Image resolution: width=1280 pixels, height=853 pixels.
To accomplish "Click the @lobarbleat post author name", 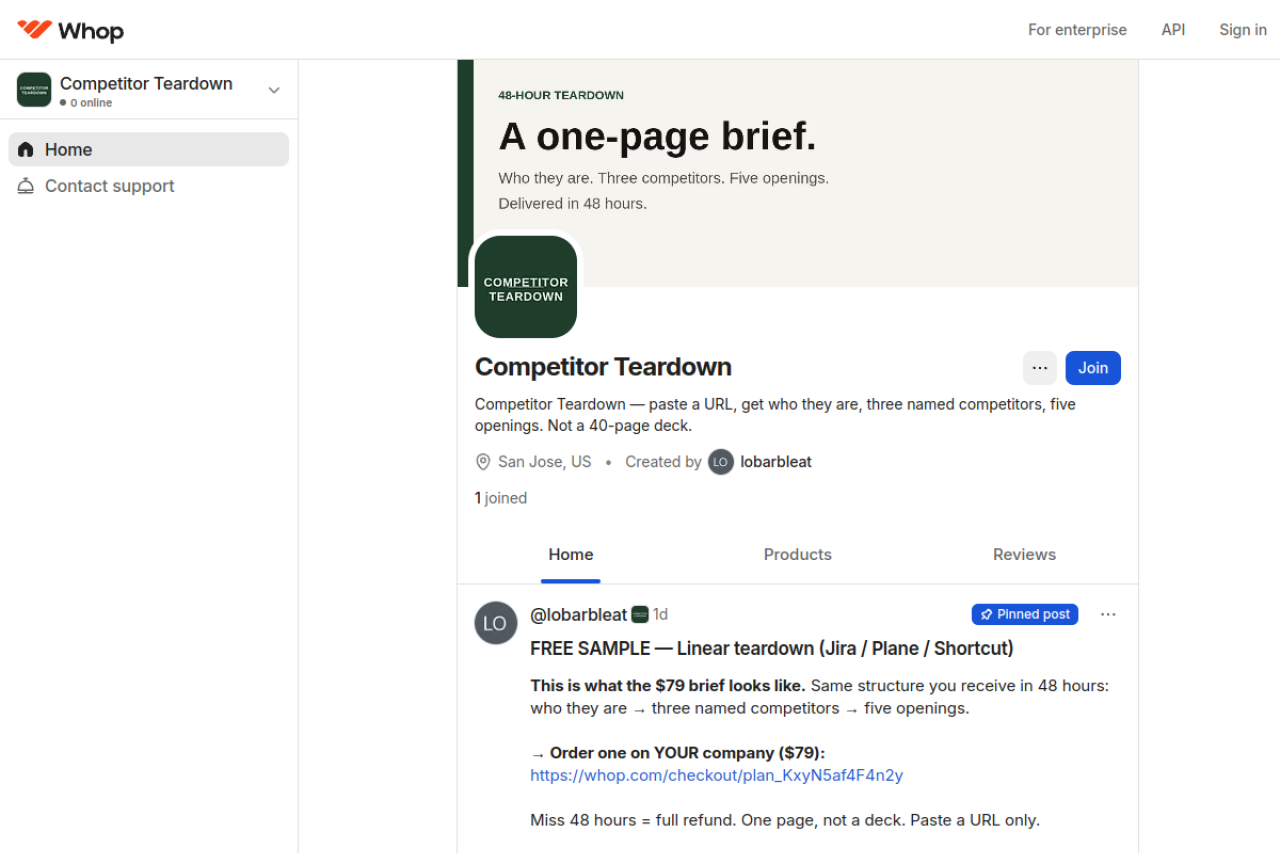I will [579, 614].
